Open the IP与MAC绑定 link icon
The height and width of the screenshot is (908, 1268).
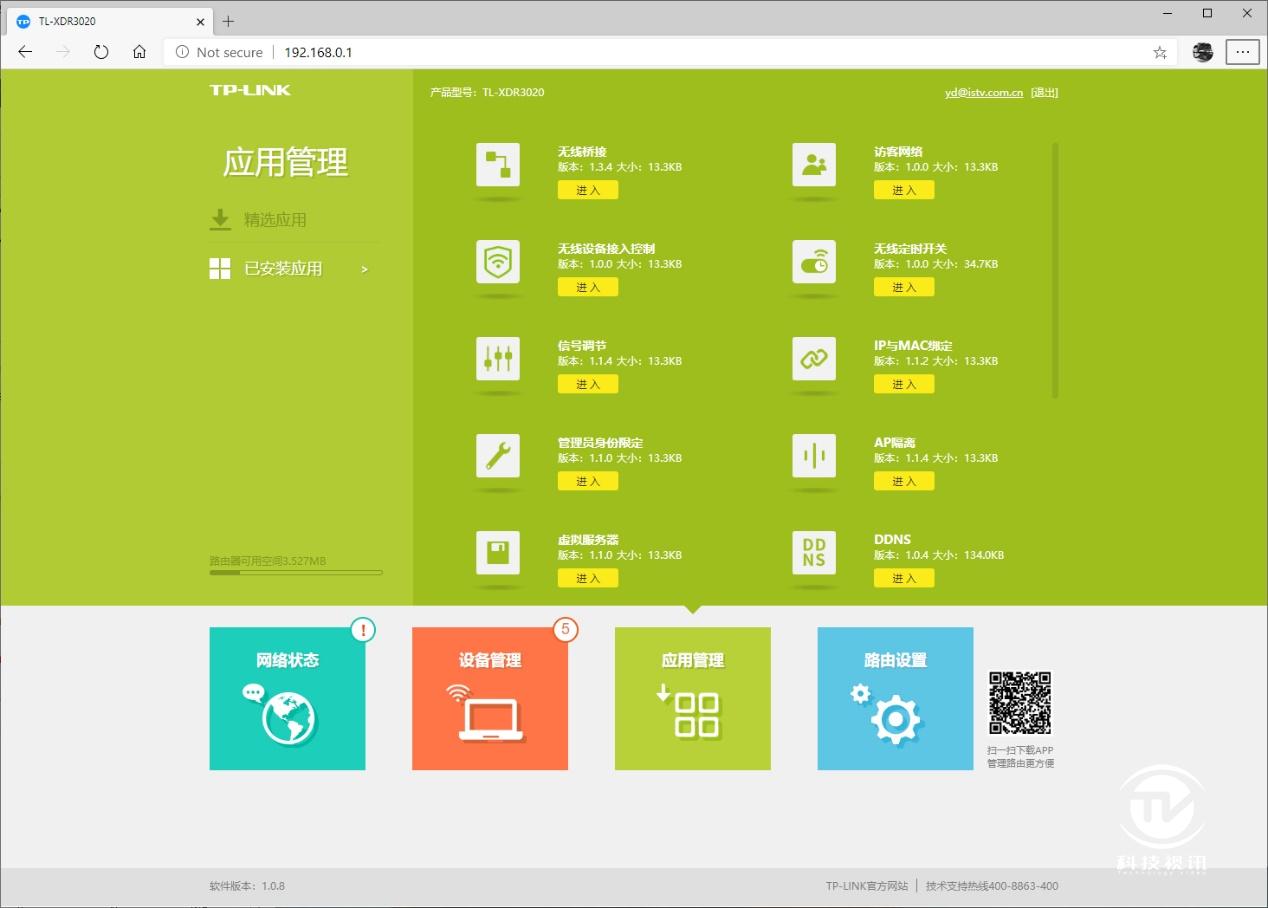813,360
